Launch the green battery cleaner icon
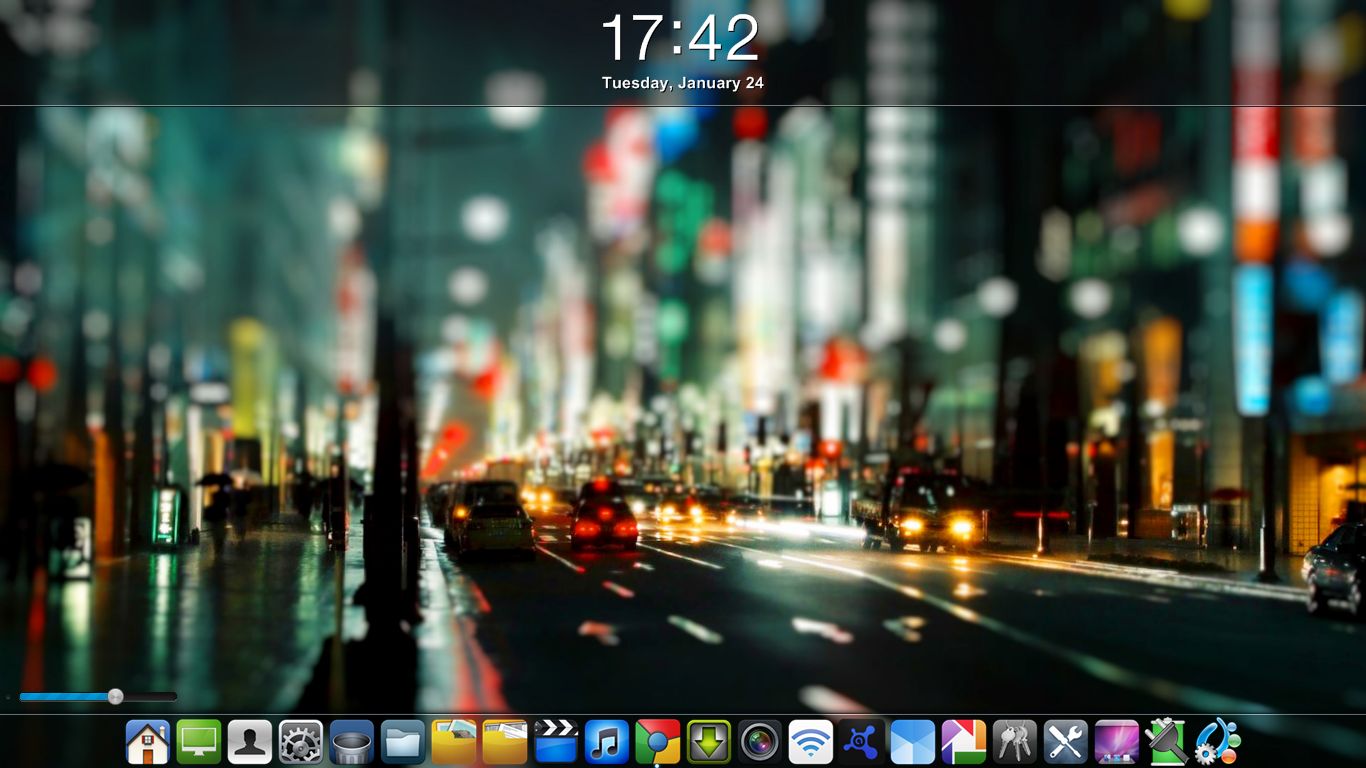The width and height of the screenshot is (1366, 768). [1168, 742]
